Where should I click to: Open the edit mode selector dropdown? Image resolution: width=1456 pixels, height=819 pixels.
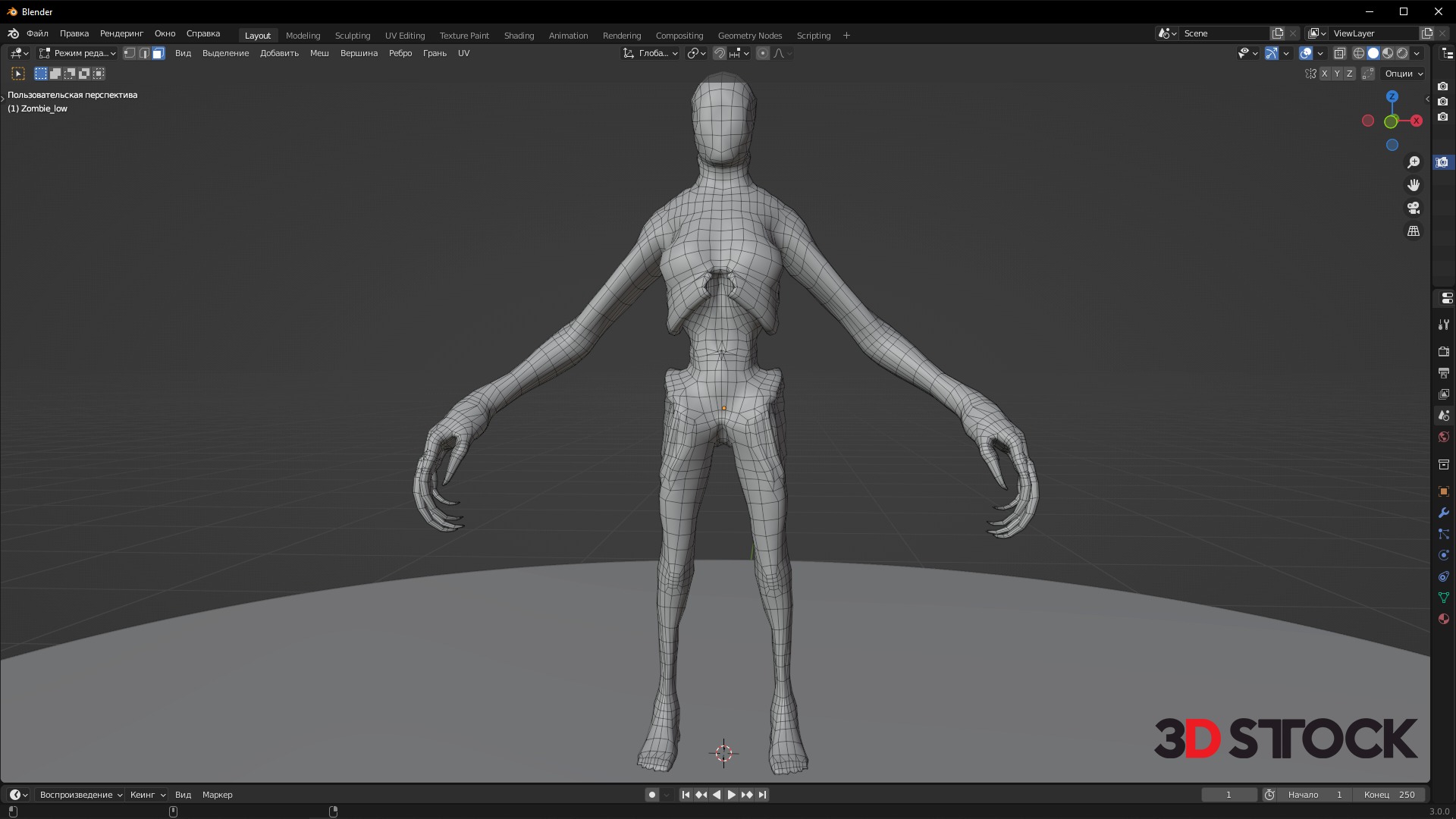pos(77,53)
